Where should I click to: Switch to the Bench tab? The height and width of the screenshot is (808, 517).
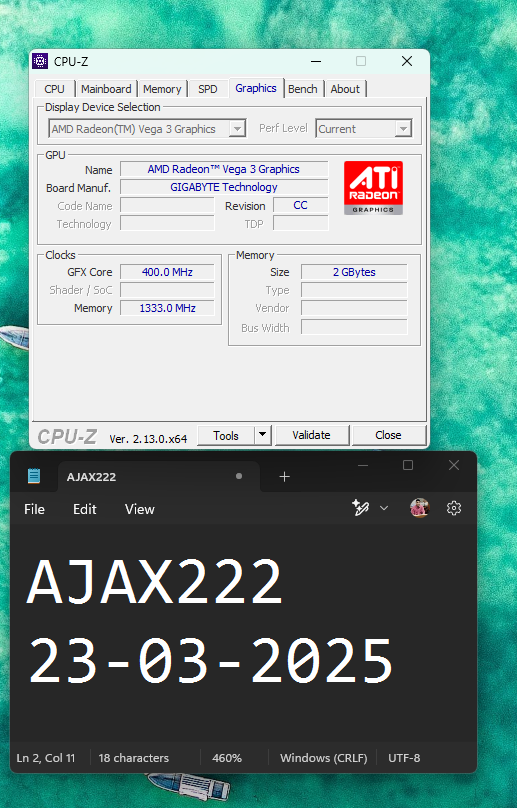point(303,89)
